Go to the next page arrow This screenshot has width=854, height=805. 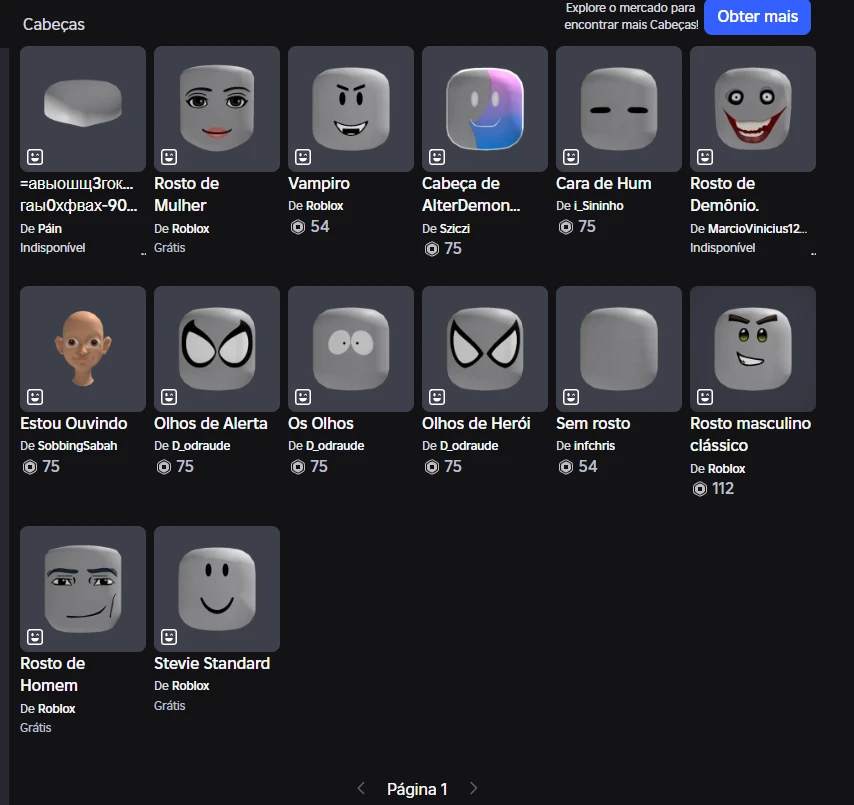tap(474, 789)
